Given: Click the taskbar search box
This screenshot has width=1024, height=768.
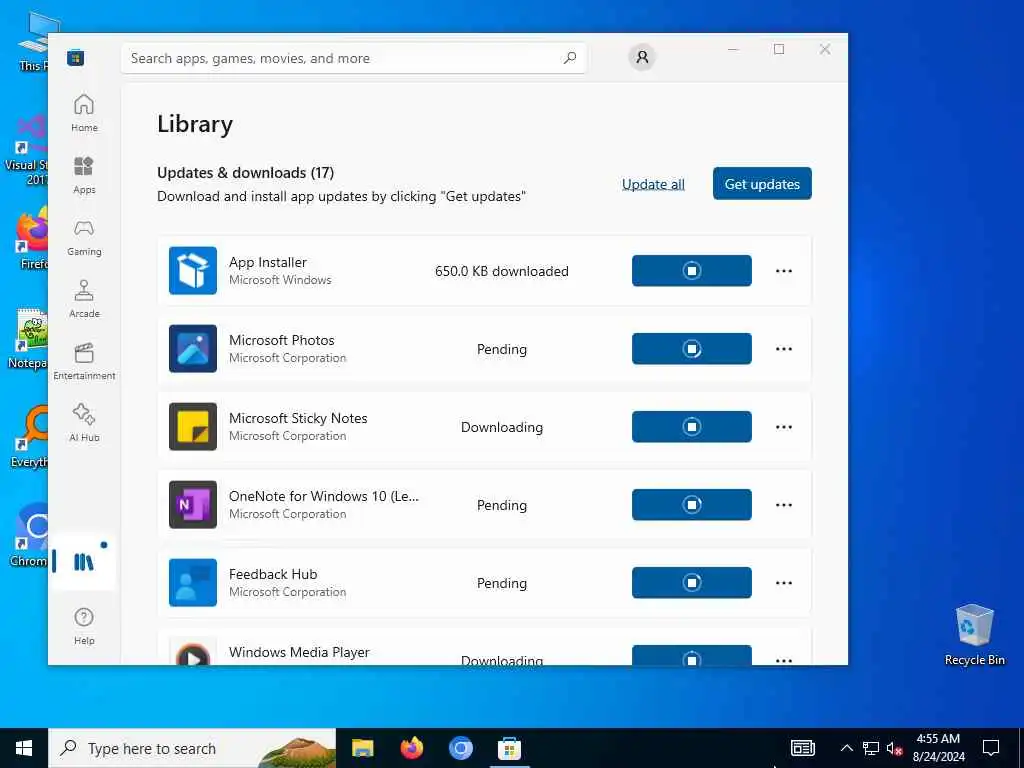Looking at the screenshot, I should pyautogui.click(x=192, y=748).
